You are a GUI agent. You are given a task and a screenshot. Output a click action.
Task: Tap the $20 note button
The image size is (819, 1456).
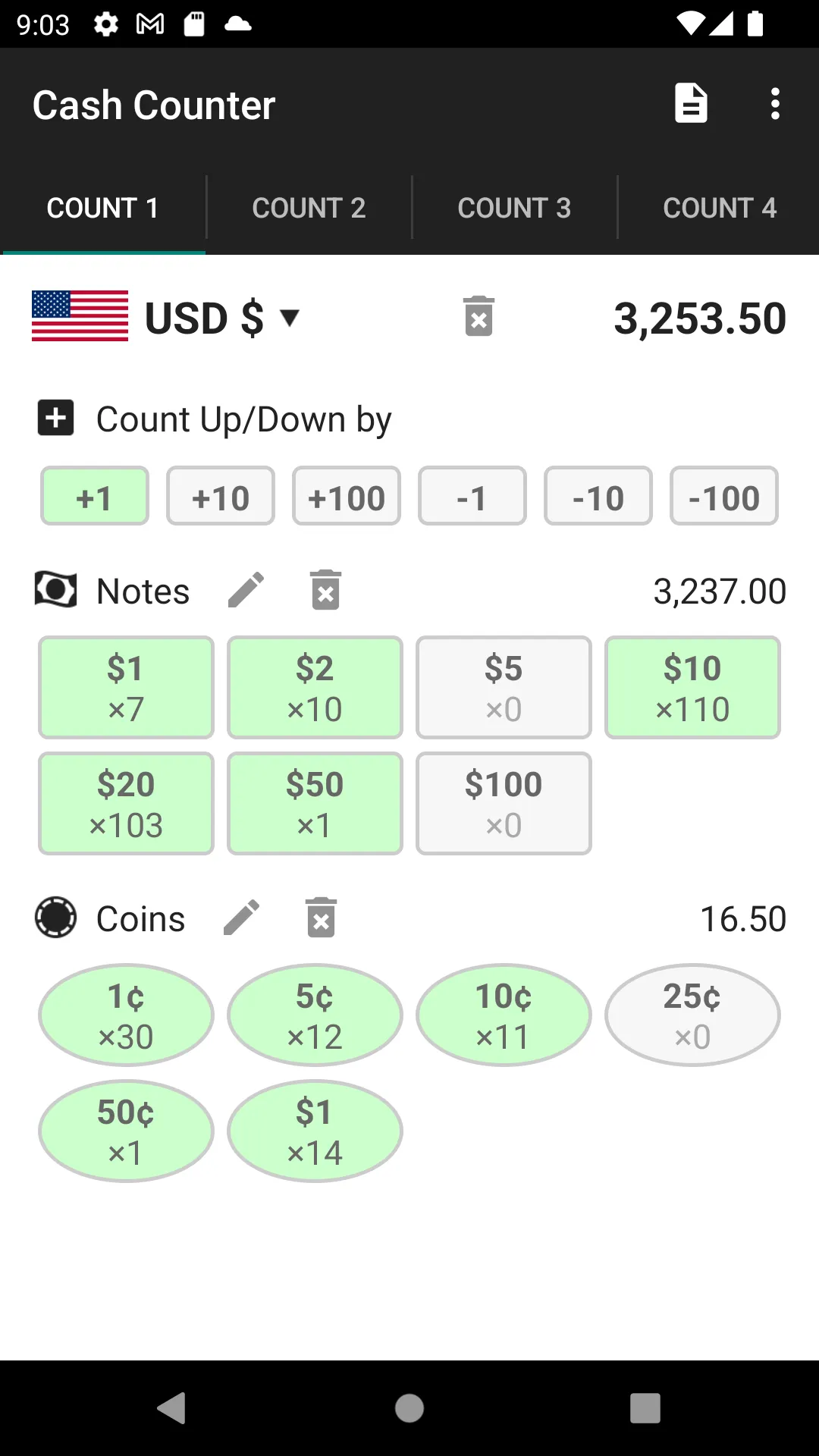[x=126, y=804]
